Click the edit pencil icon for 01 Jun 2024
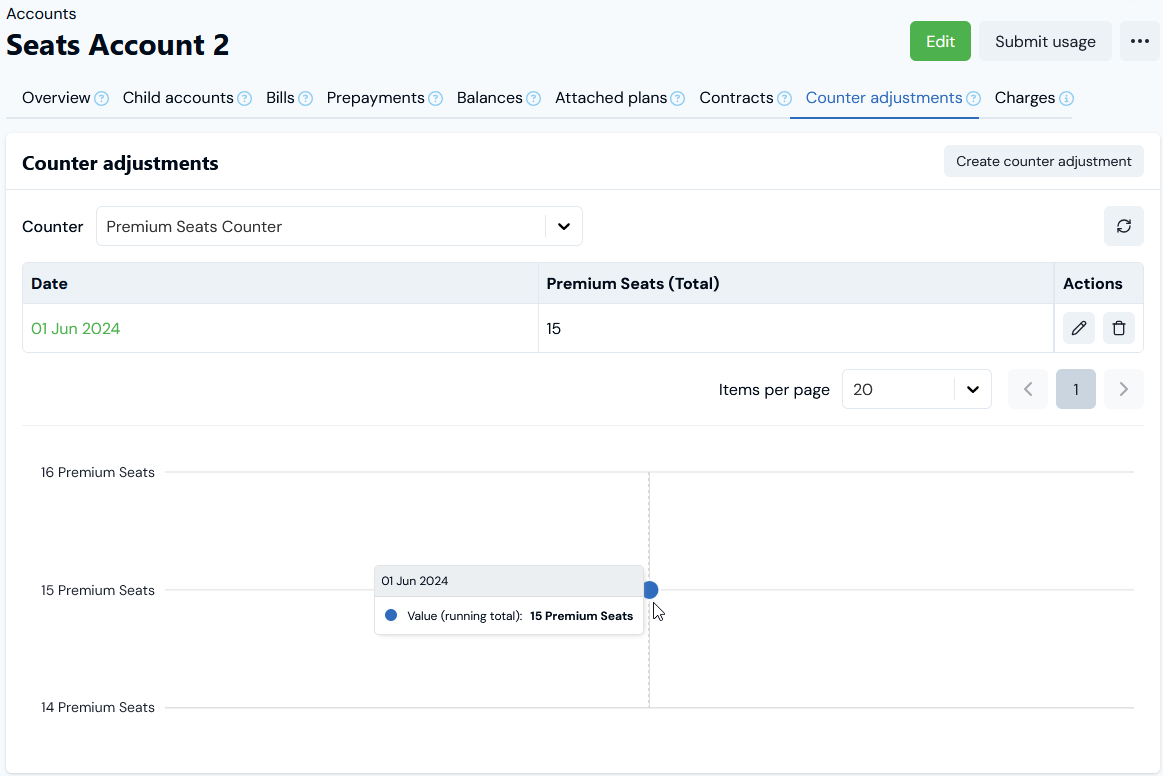The width and height of the screenshot is (1163, 776). [x=1078, y=328]
